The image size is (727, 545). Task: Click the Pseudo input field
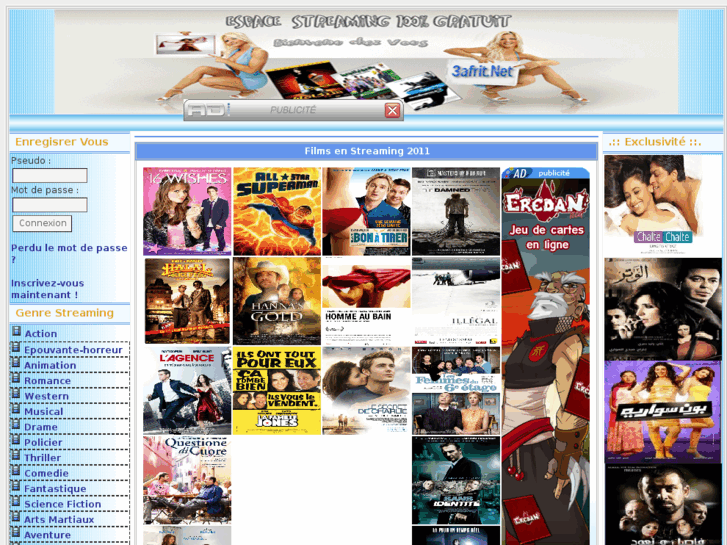50,175
